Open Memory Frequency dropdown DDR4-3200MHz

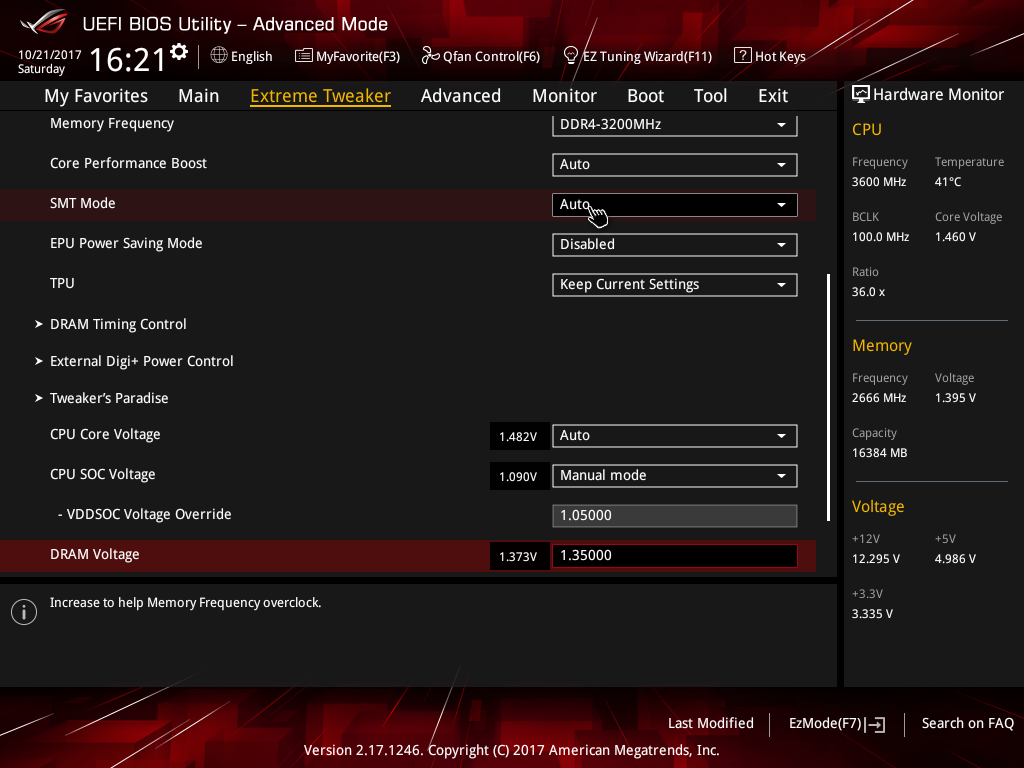(675, 124)
